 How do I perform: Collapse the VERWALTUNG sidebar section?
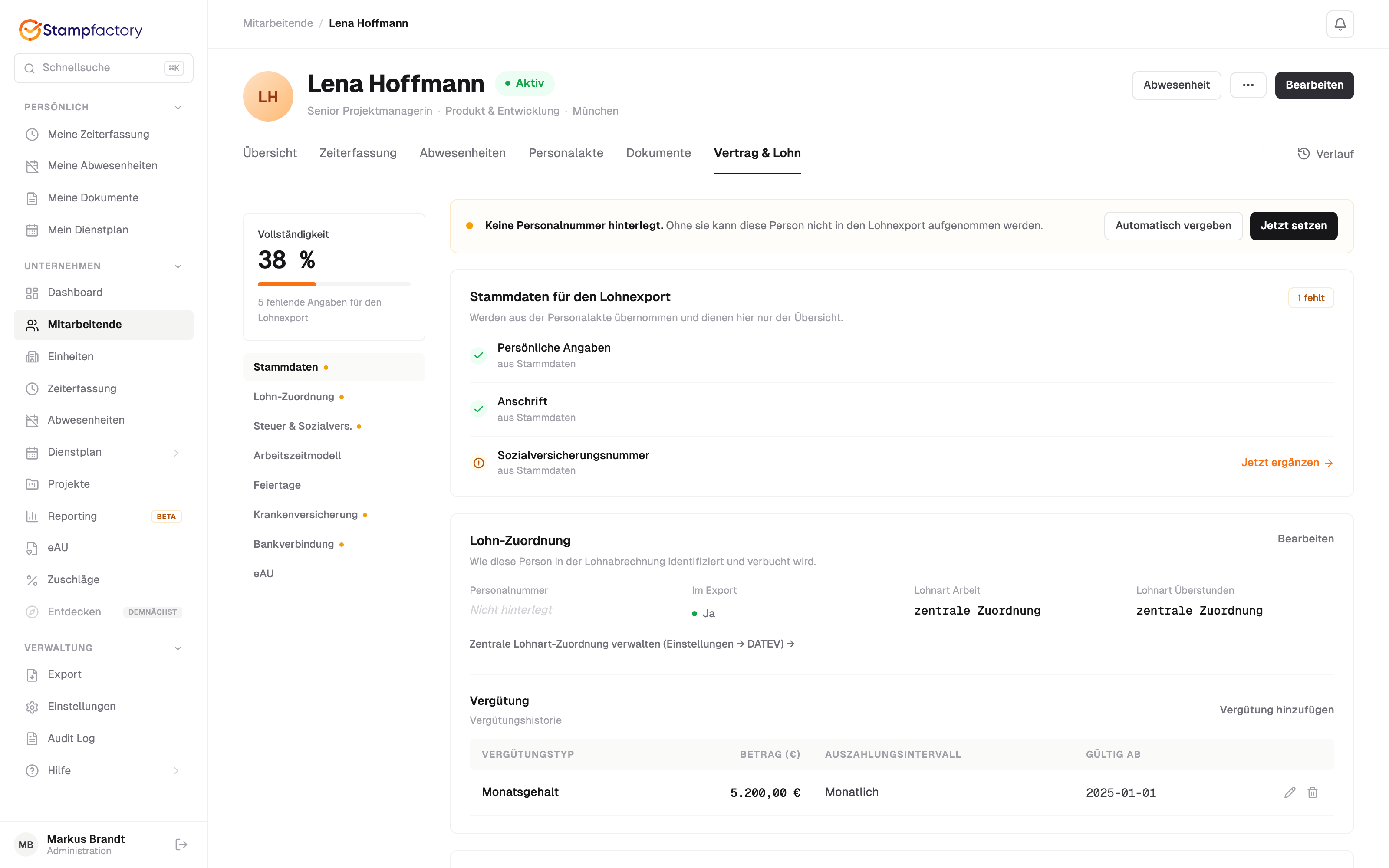click(178, 648)
